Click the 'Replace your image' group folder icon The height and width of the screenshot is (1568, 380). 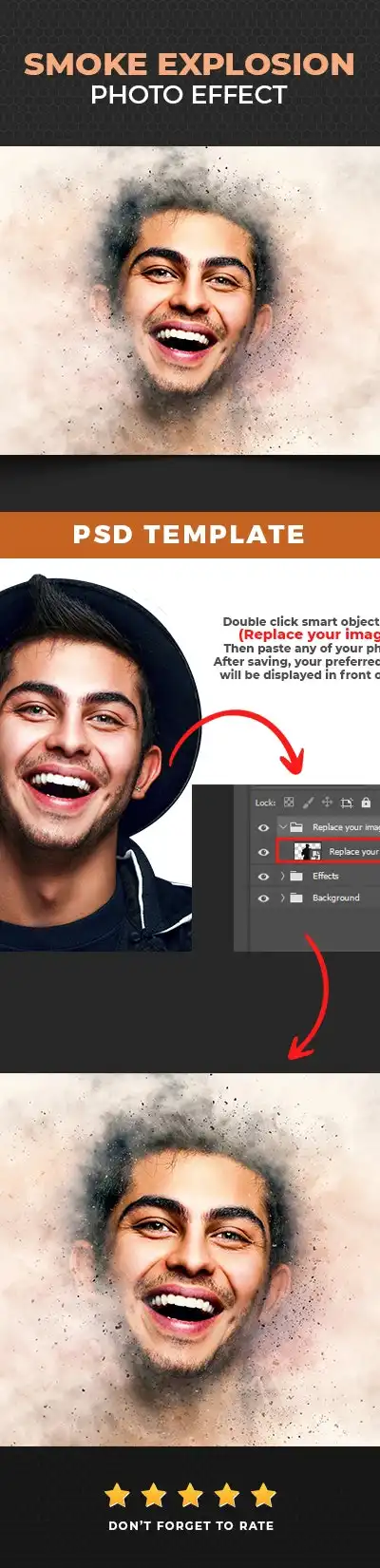pyautogui.click(x=295, y=827)
